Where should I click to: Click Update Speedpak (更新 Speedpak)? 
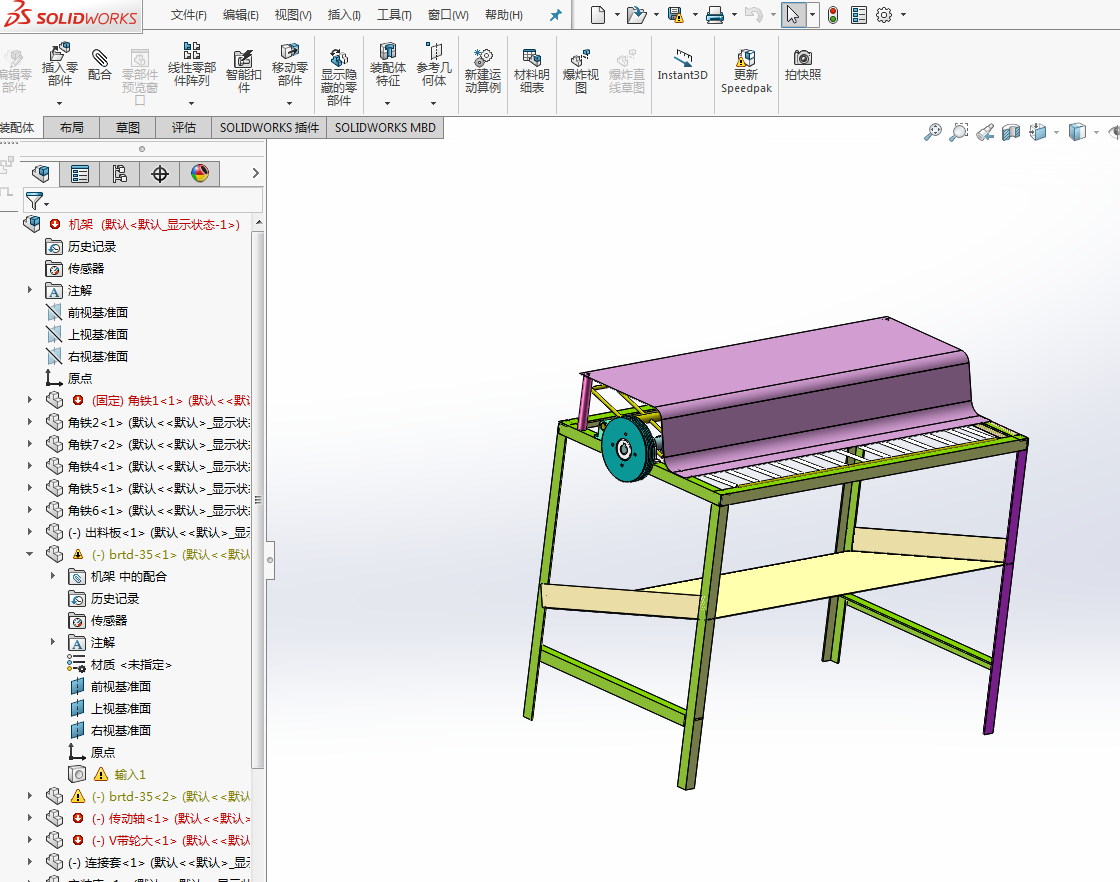[x=746, y=71]
